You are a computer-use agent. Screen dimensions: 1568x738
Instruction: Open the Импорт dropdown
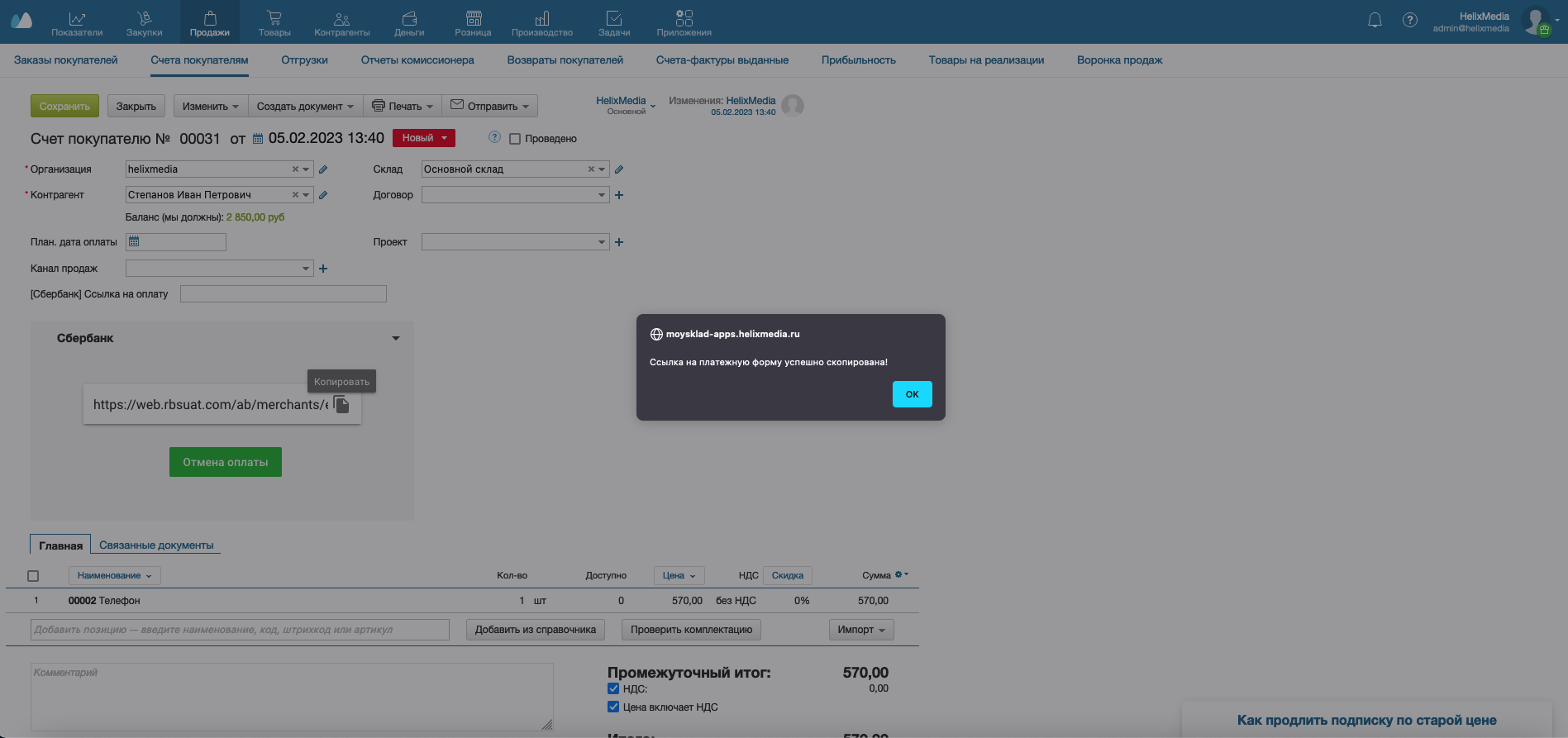(x=861, y=630)
